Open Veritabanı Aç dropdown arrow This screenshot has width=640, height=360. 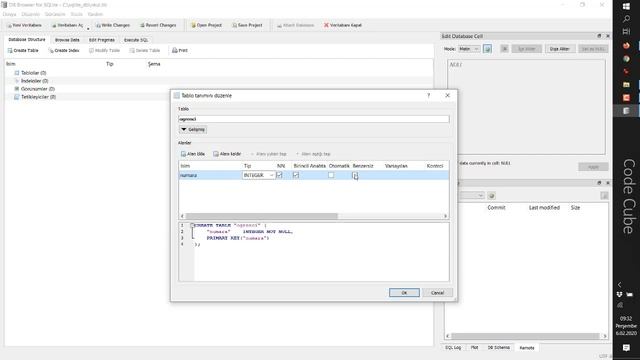(x=88, y=28)
